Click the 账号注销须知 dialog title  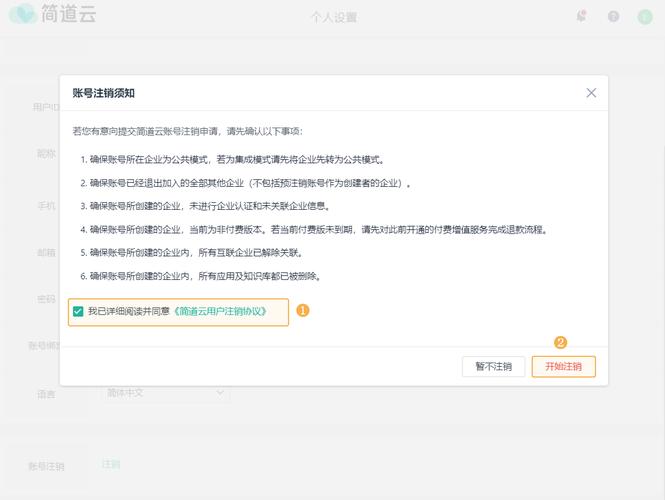tap(103, 93)
